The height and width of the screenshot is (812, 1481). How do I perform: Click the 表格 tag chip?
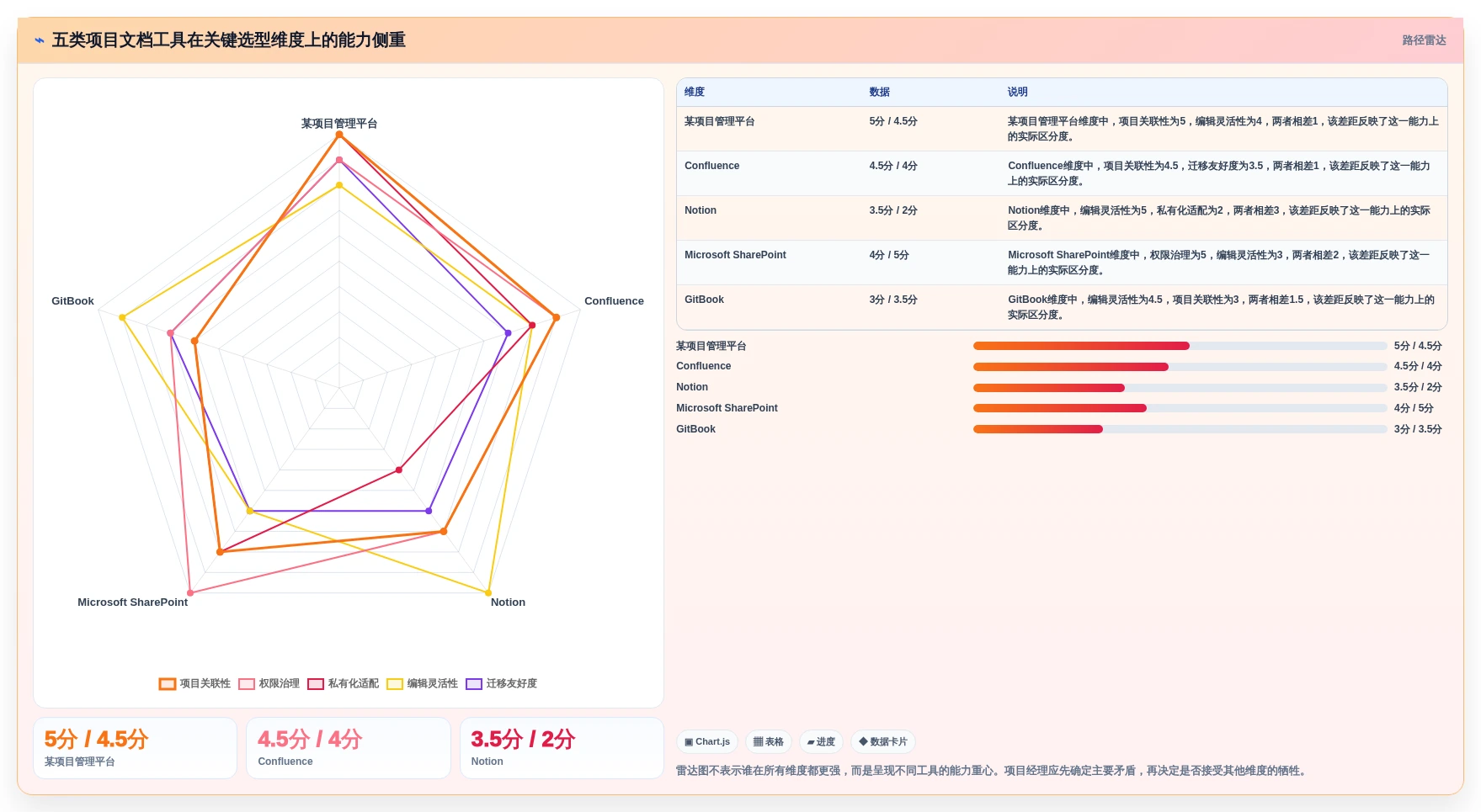[x=768, y=741]
